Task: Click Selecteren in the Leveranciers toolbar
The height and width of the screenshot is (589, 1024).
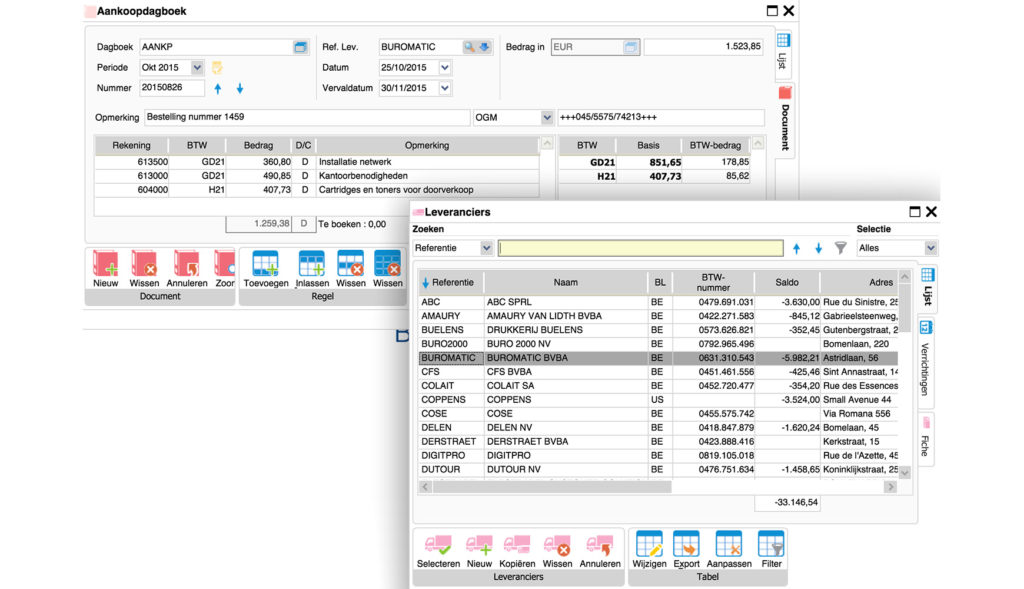Action: [x=438, y=550]
